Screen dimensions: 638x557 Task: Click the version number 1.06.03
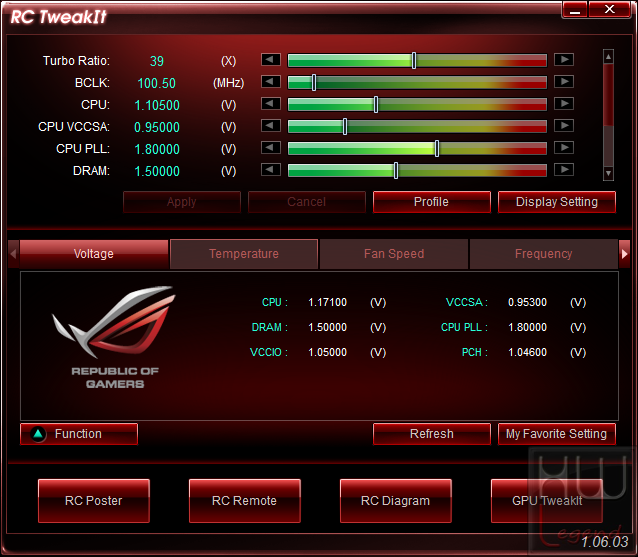(605, 542)
